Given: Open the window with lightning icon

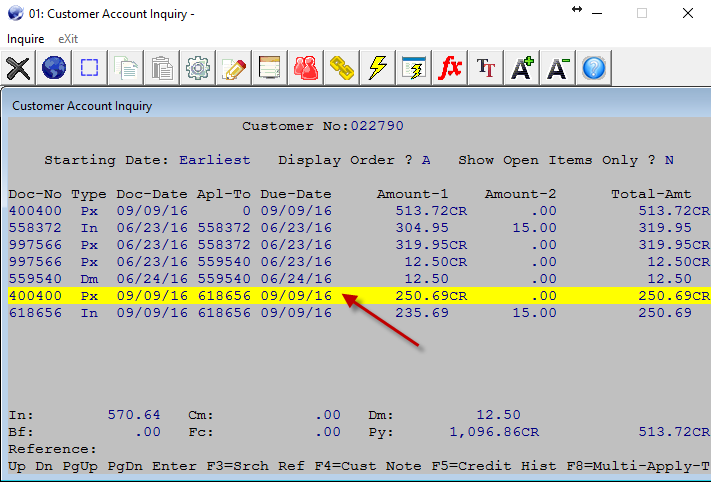Looking at the screenshot, I should 414,68.
